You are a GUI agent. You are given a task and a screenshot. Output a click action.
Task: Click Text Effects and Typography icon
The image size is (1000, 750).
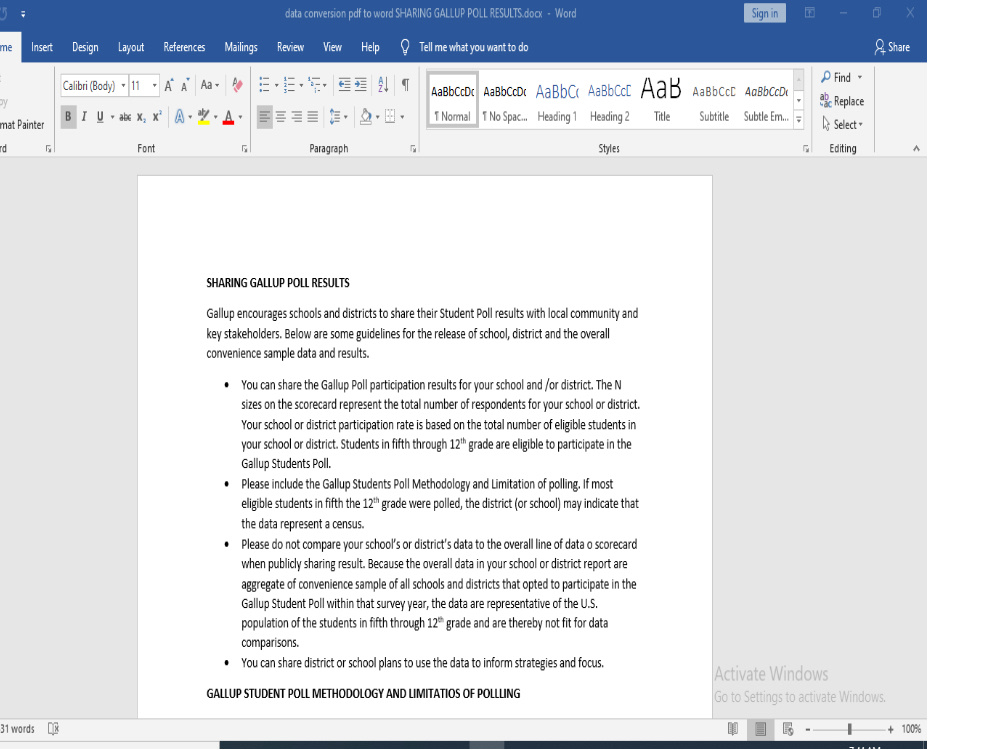(179, 117)
